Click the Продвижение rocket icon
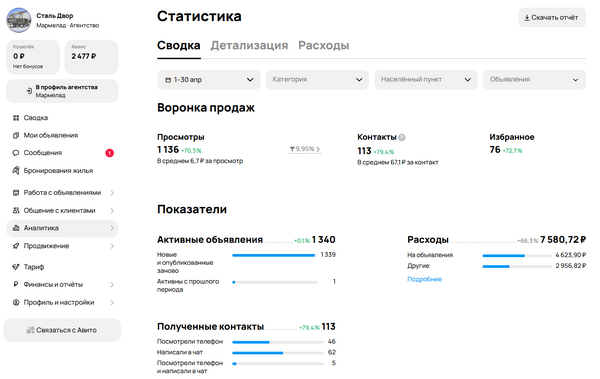This screenshot has height=379, width=600. pos(16,246)
